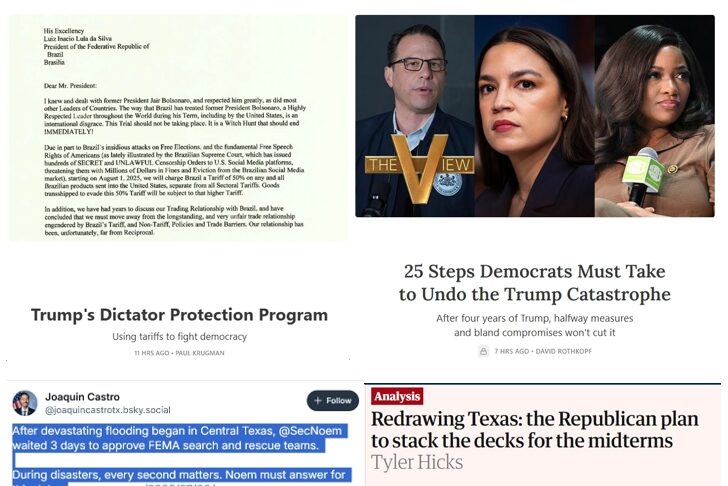Click the @SecNoem mention in the post
Screen dimensions: 728x486
pos(310,431)
